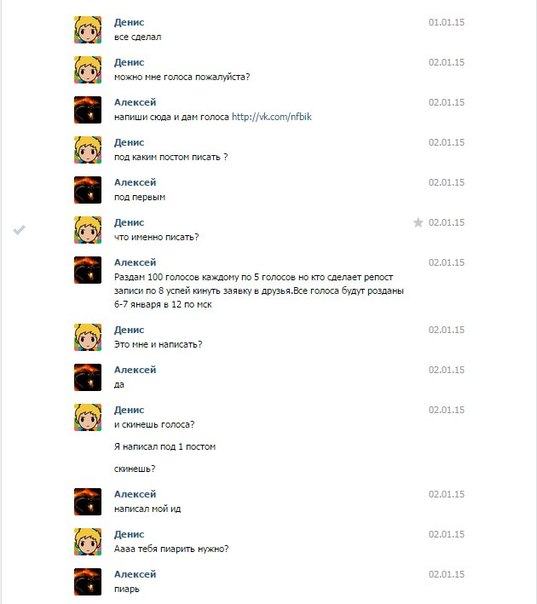Open Денис avatar beside 'Это мне и написать?'
This screenshot has height=604, width=537.
tap(88, 337)
